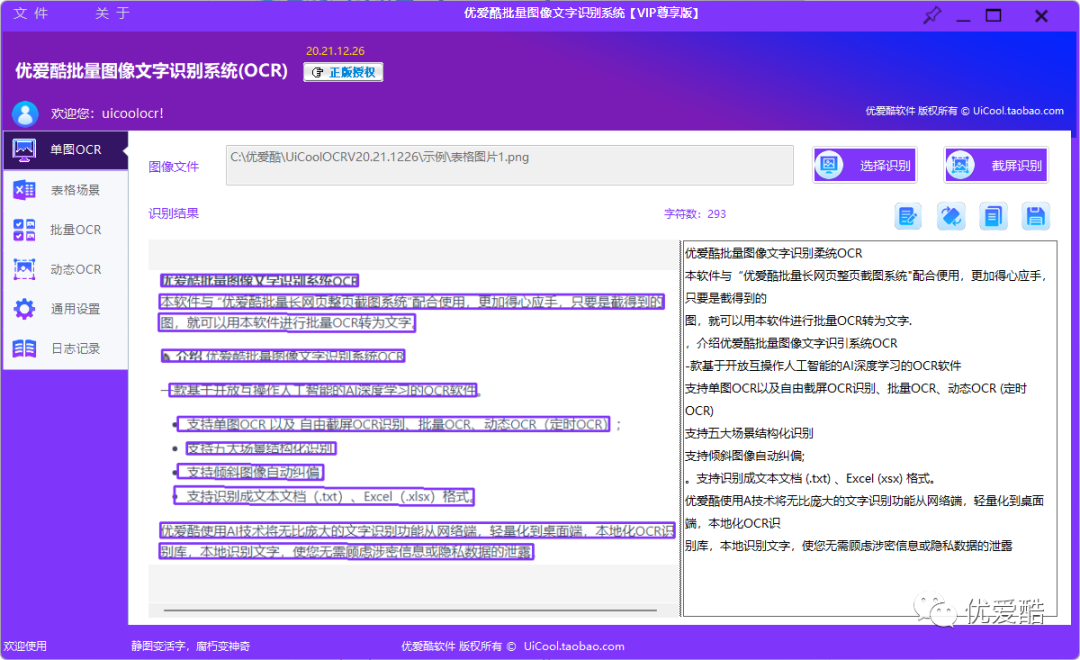Image resolution: width=1080 pixels, height=660 pixels.
Task: Click the 识别结果 label
Action: 174,214
